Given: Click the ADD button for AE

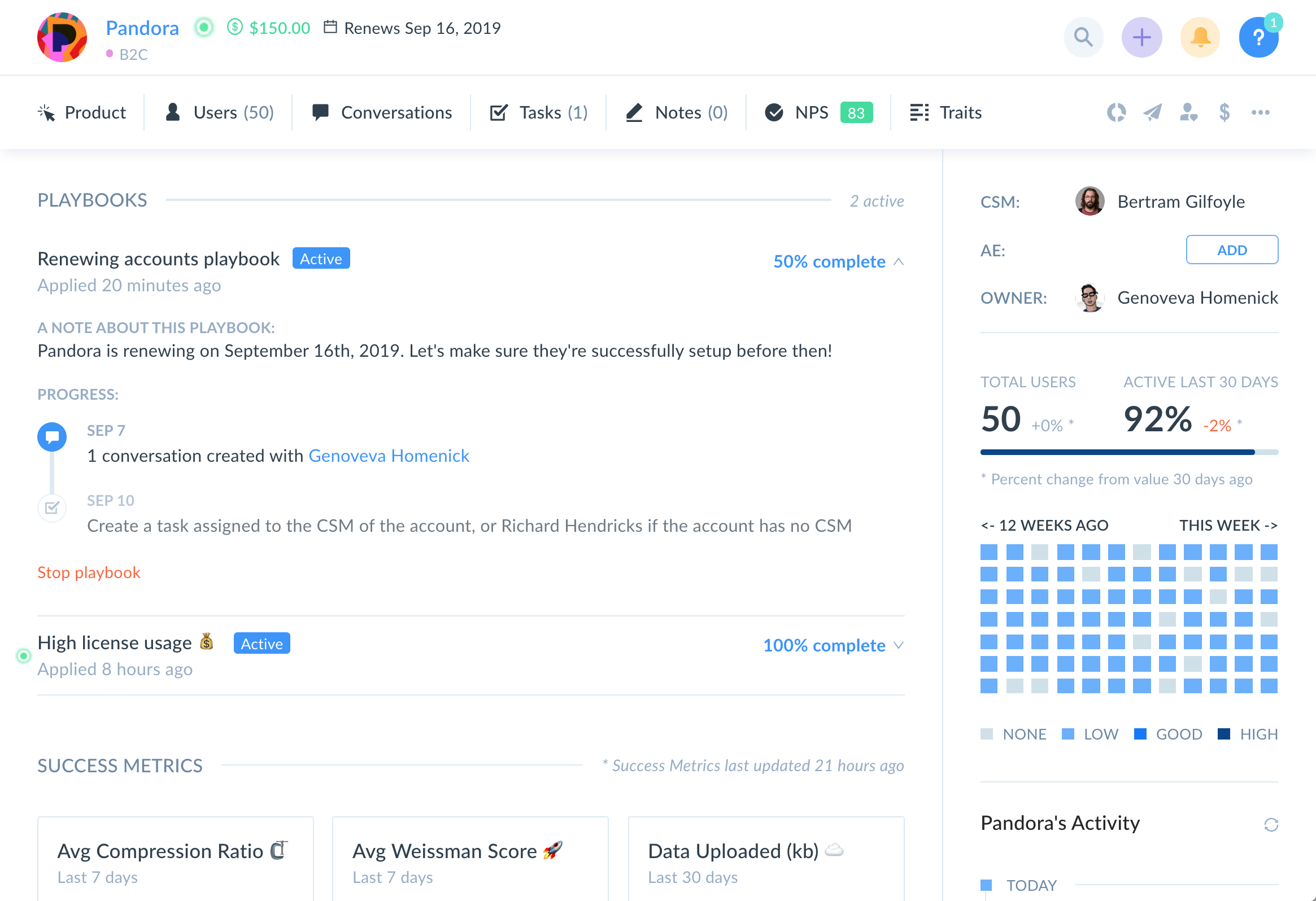Looking at the screenshot, I should pos(1232,250).
